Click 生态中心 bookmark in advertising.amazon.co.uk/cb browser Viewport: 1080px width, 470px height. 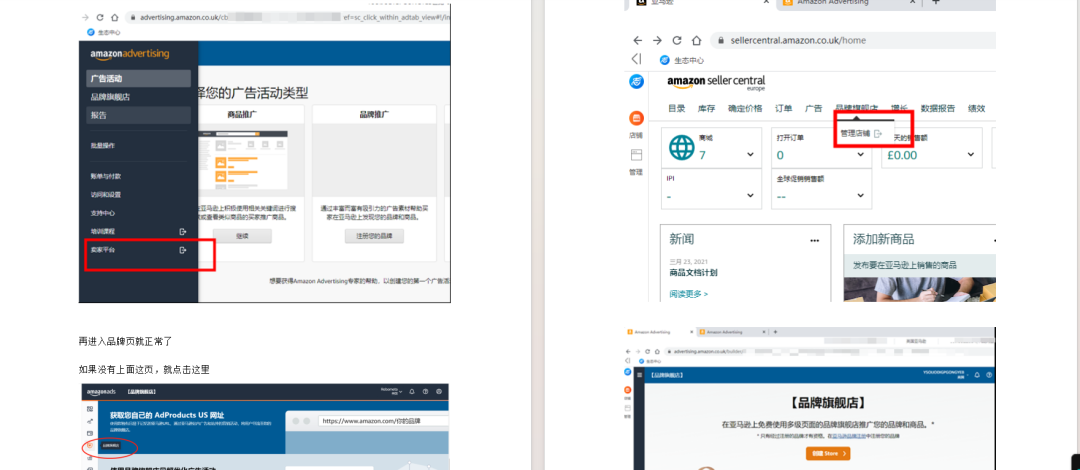tap(101, 32)
